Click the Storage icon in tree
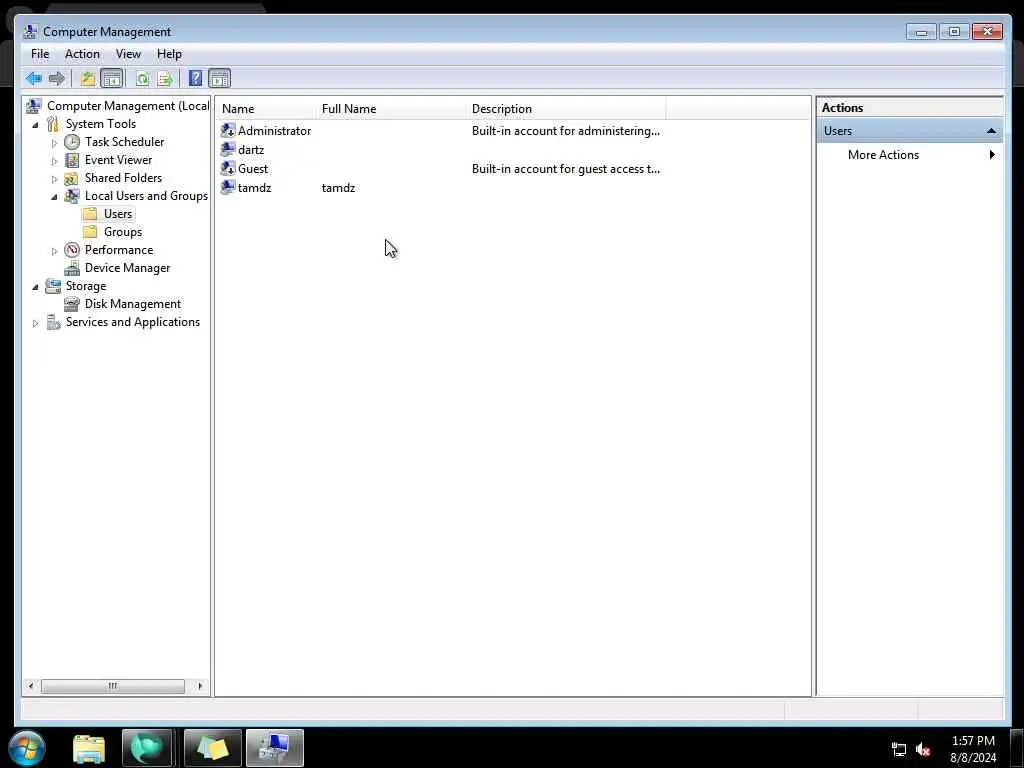The height and width of the screenshot is (768, 1024). (x=53, y=286)
